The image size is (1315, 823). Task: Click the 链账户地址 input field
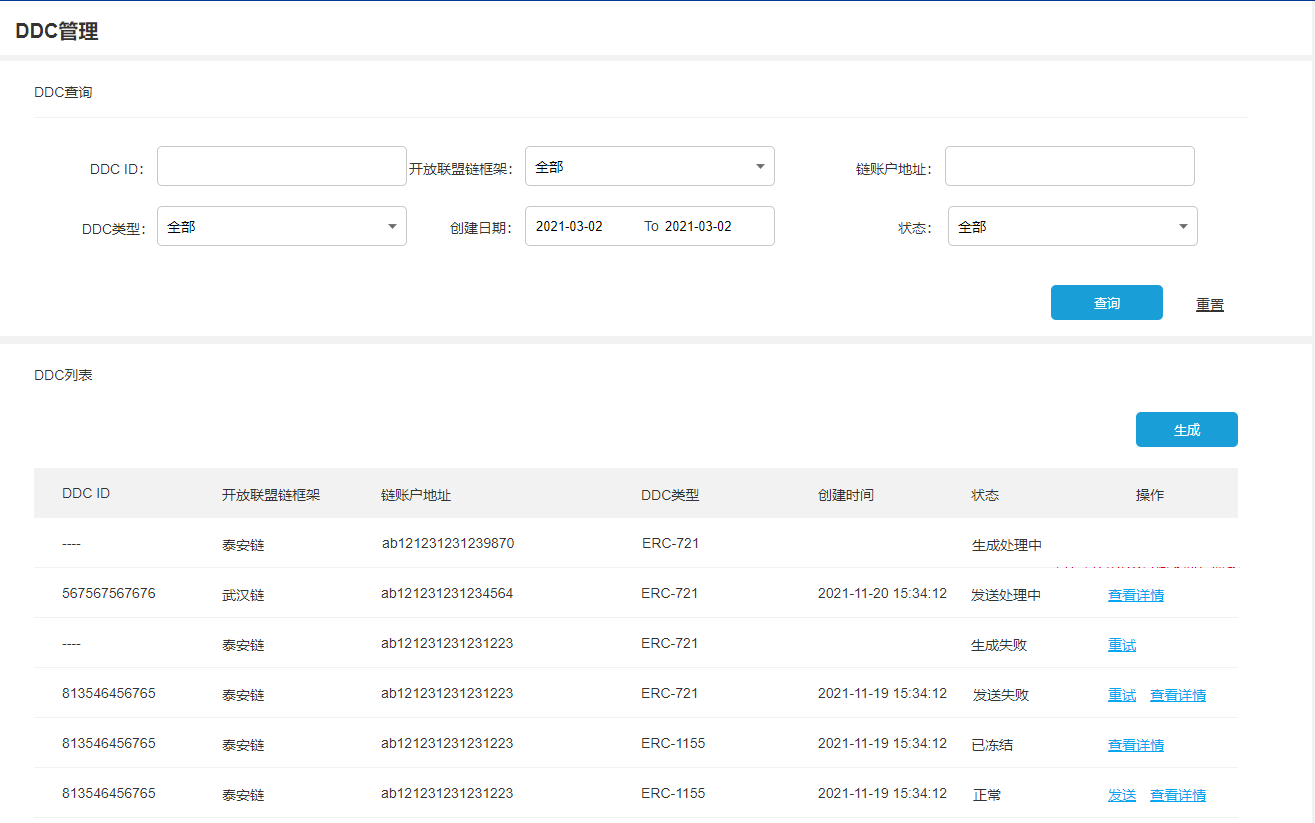click(x=1070, y=166)
